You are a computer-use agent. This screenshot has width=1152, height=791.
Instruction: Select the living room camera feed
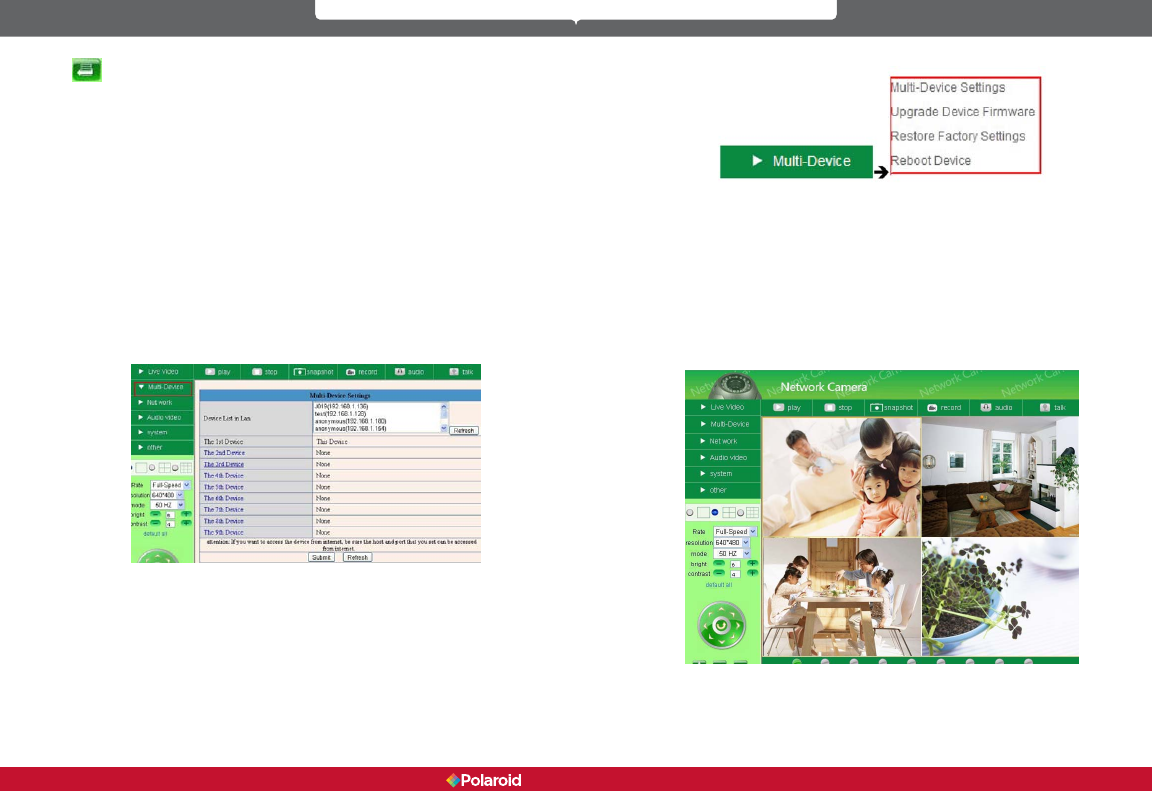1000,477
